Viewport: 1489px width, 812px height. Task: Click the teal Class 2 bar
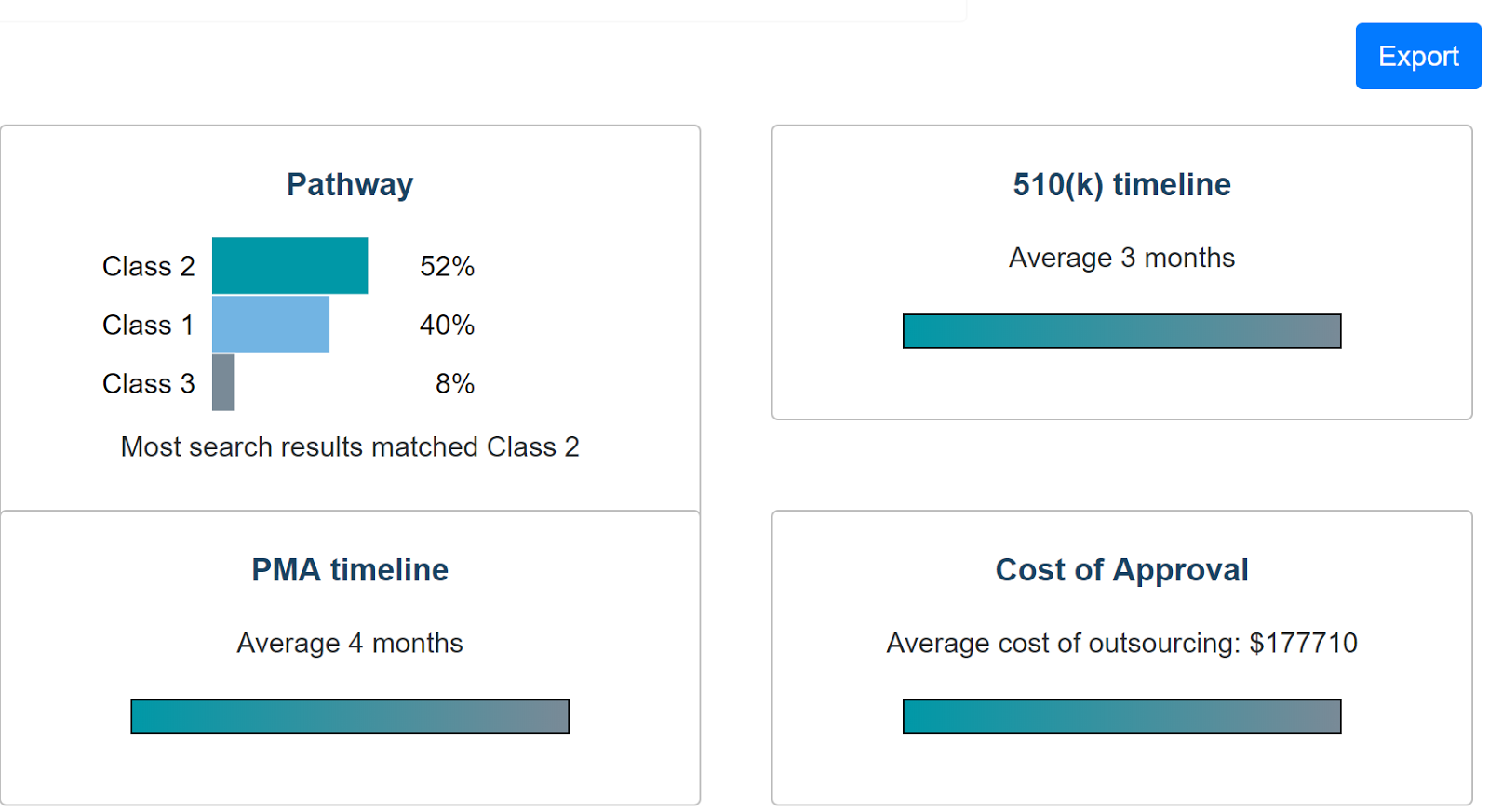(289, 266)
